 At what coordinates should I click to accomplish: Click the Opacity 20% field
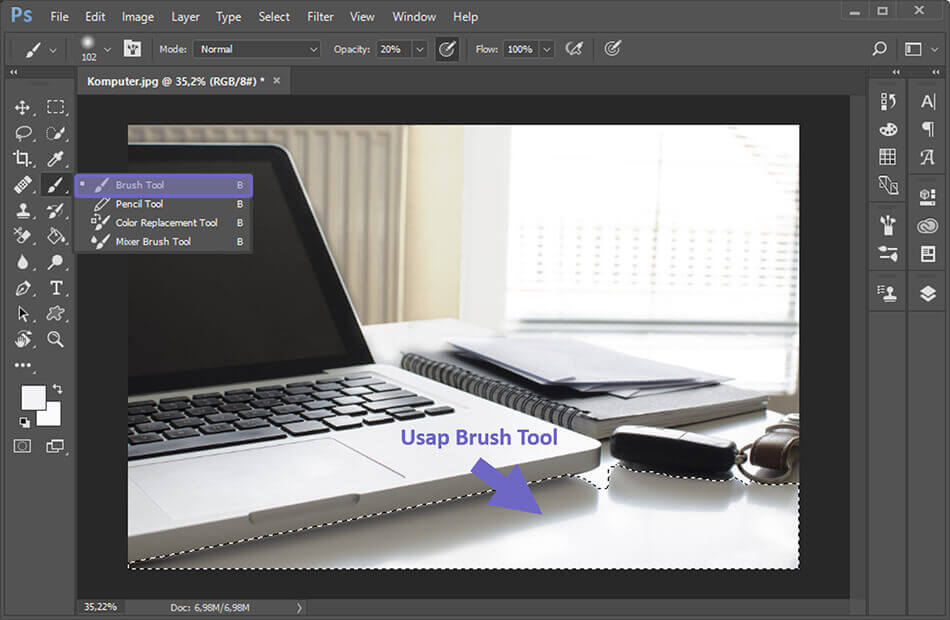point(394,49)
